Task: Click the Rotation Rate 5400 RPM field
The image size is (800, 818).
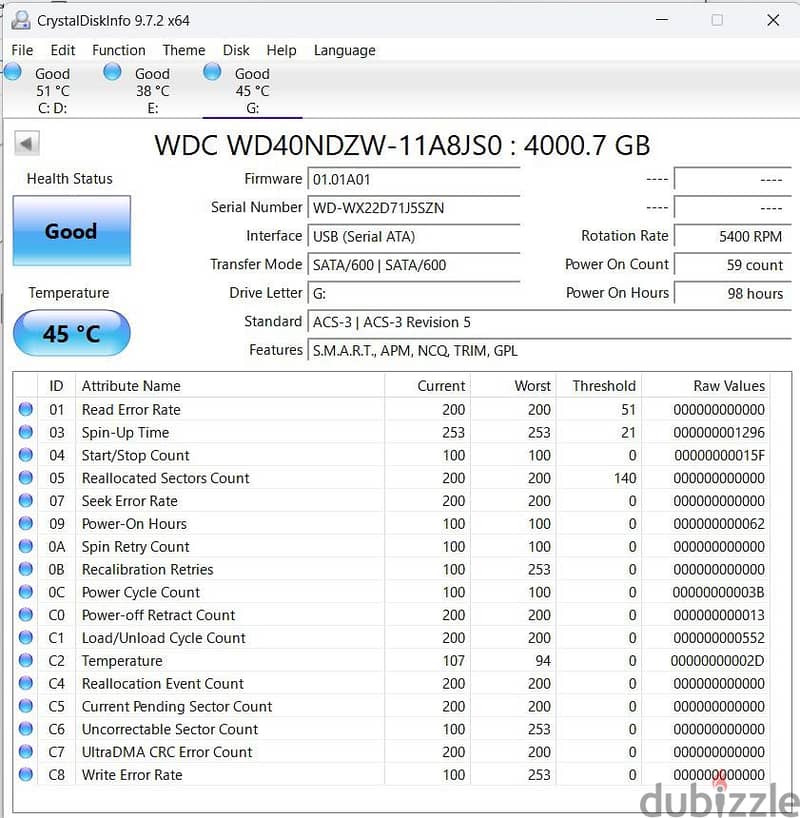Action: 733,236
